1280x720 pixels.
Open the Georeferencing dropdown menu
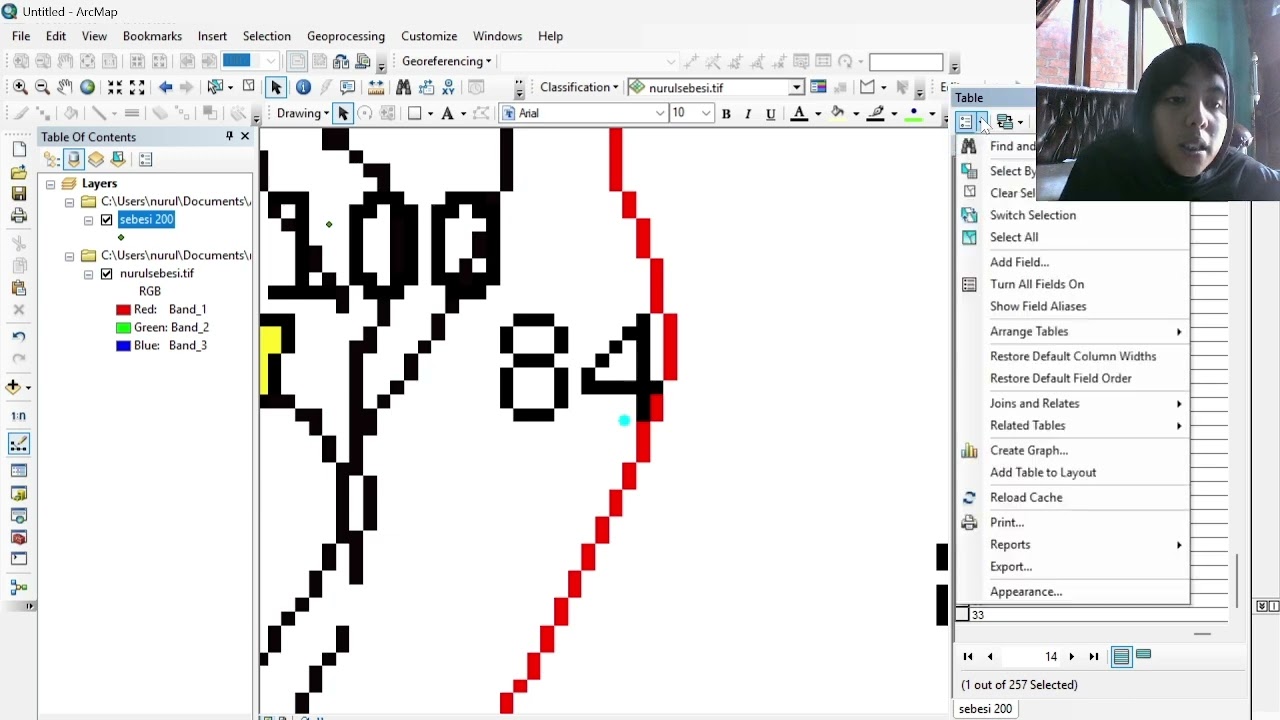446,61
